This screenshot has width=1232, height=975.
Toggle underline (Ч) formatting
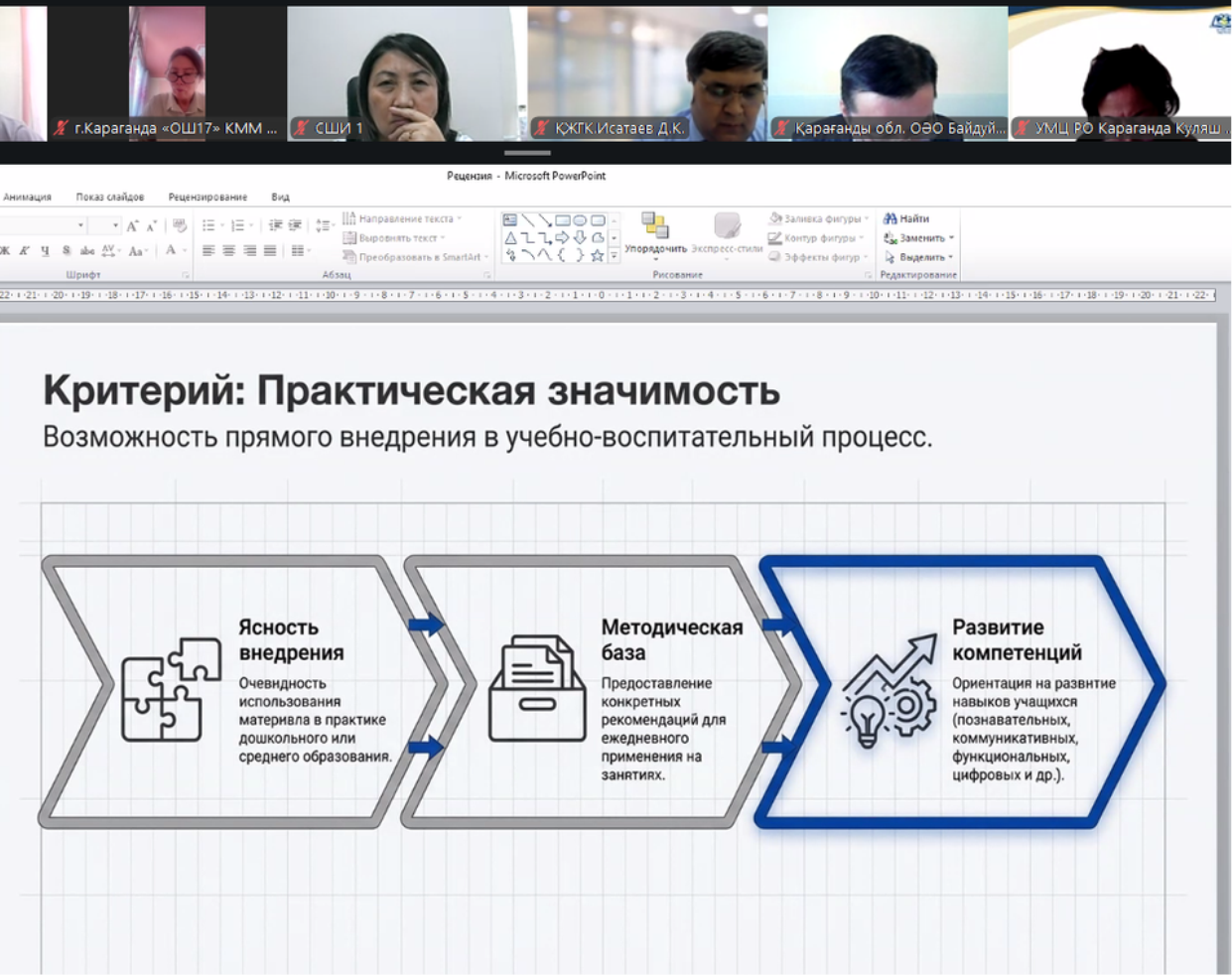pos(46,251)
